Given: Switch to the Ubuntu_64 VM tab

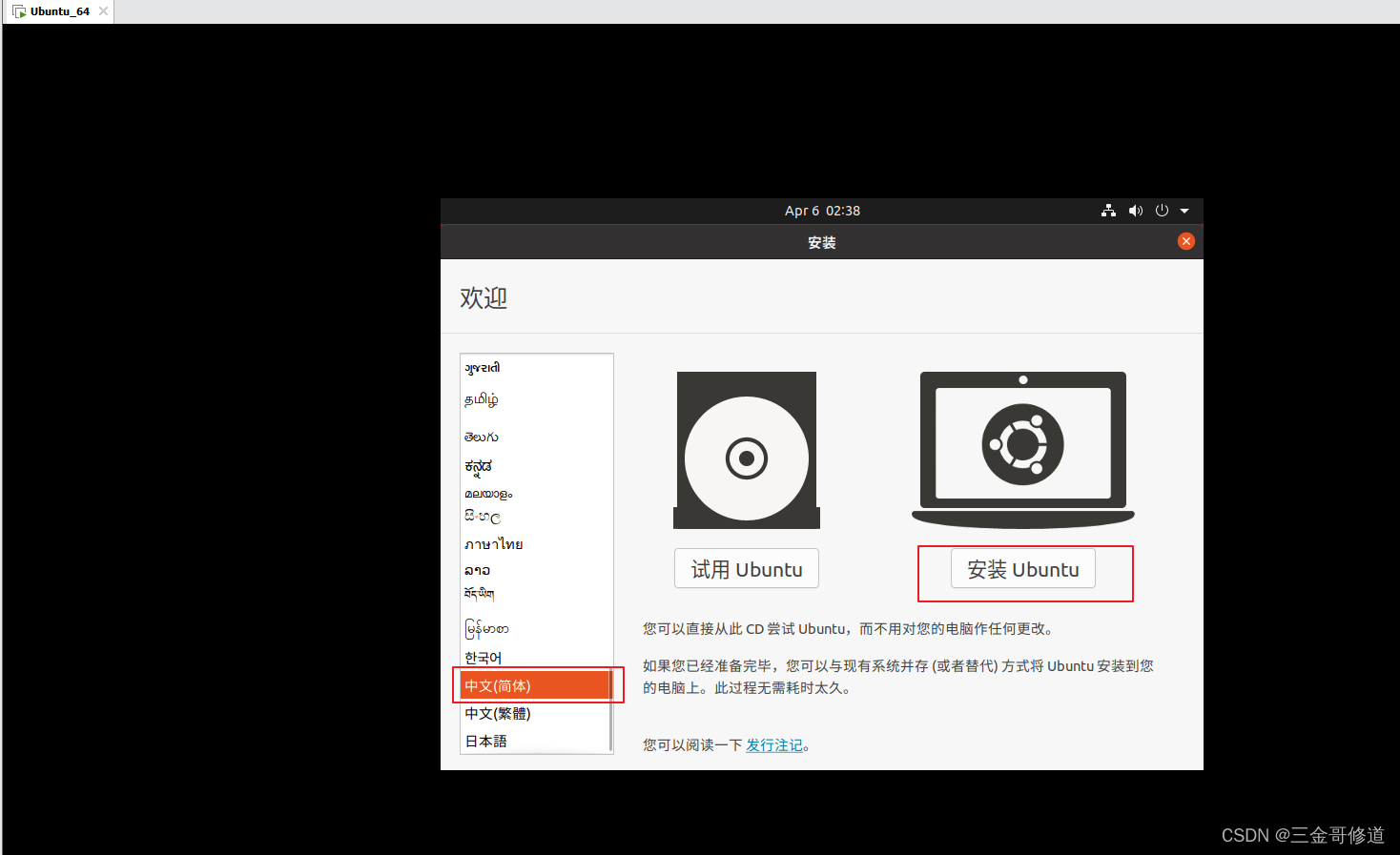Looking at the screenshot, I should pyautogui.click(x=59, y=11).
